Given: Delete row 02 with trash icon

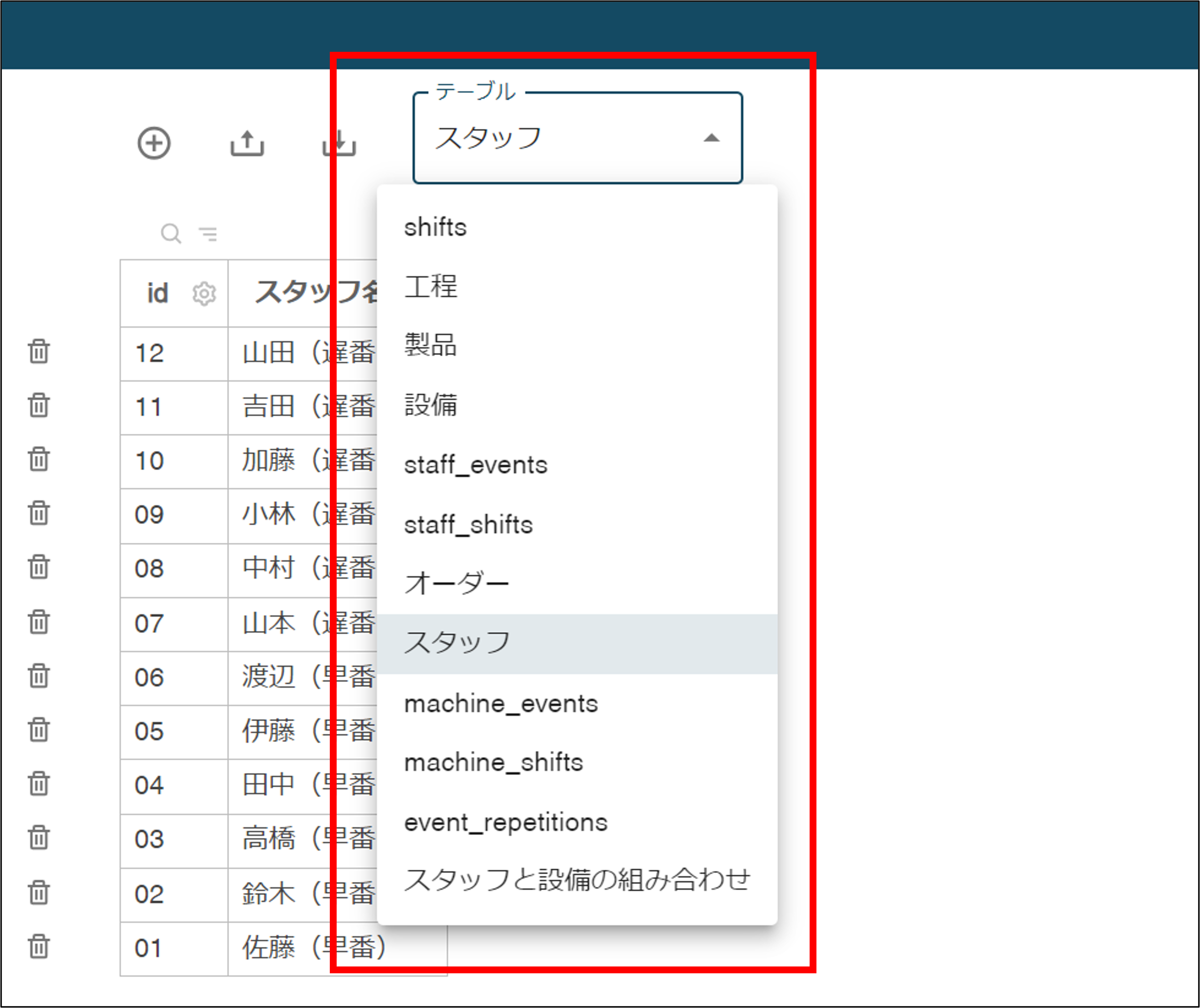Looking at the screenshot, I should (39, 893).
